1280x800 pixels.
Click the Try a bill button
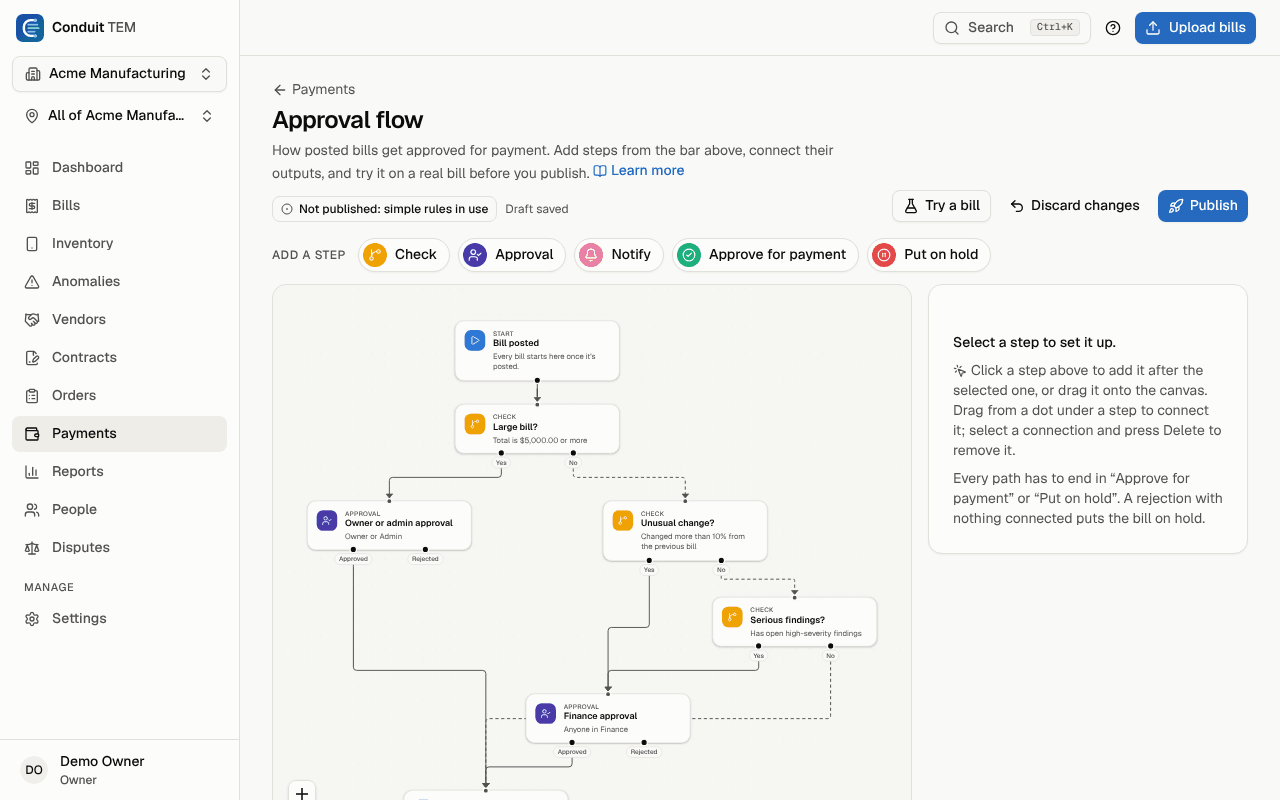pos(941,206)
